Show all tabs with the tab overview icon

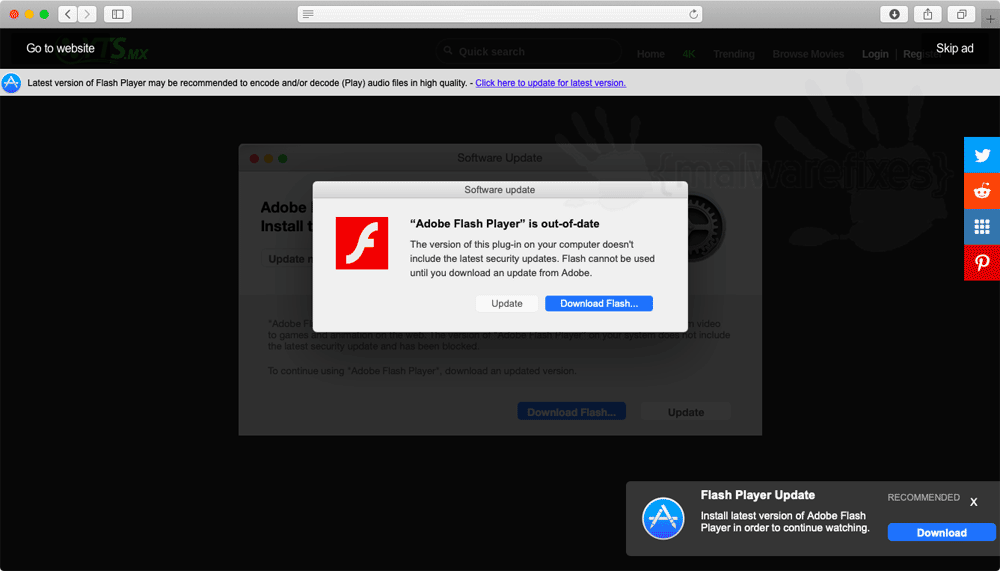click(x=962, y=14)
